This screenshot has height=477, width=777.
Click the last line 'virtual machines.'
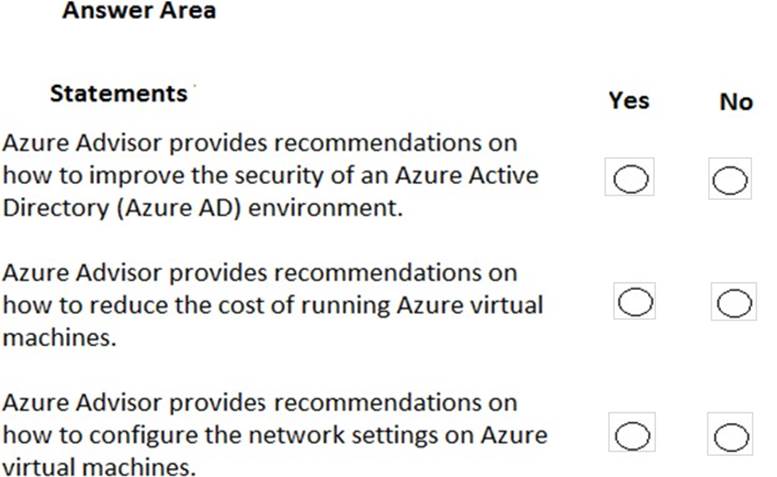click(99, 468)
